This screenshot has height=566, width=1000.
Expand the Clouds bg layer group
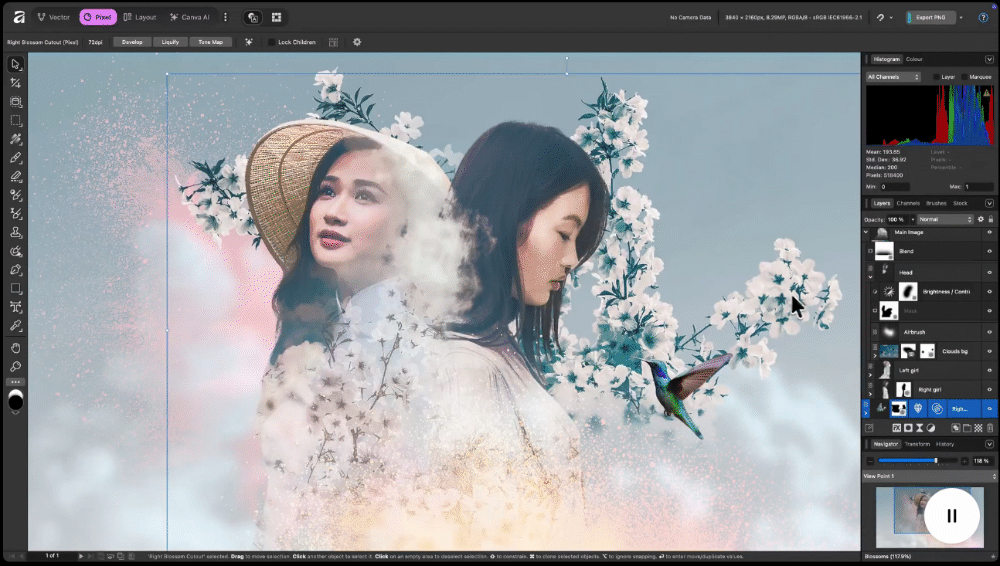[875, 354]
